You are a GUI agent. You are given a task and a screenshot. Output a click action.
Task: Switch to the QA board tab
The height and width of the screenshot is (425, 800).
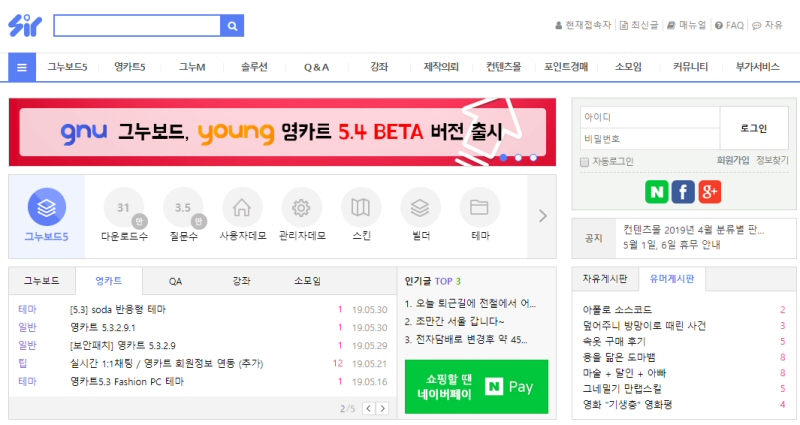tap(175, 281)
